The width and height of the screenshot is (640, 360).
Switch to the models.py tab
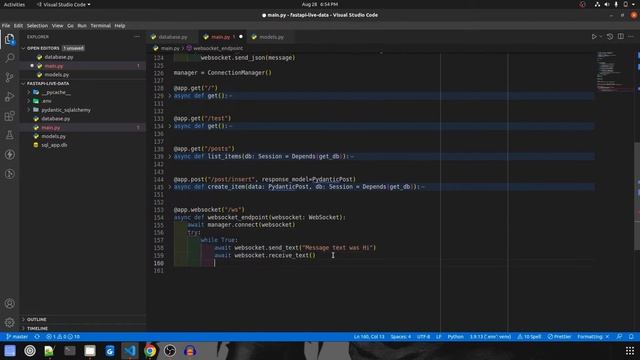click(x=271, y=37)
